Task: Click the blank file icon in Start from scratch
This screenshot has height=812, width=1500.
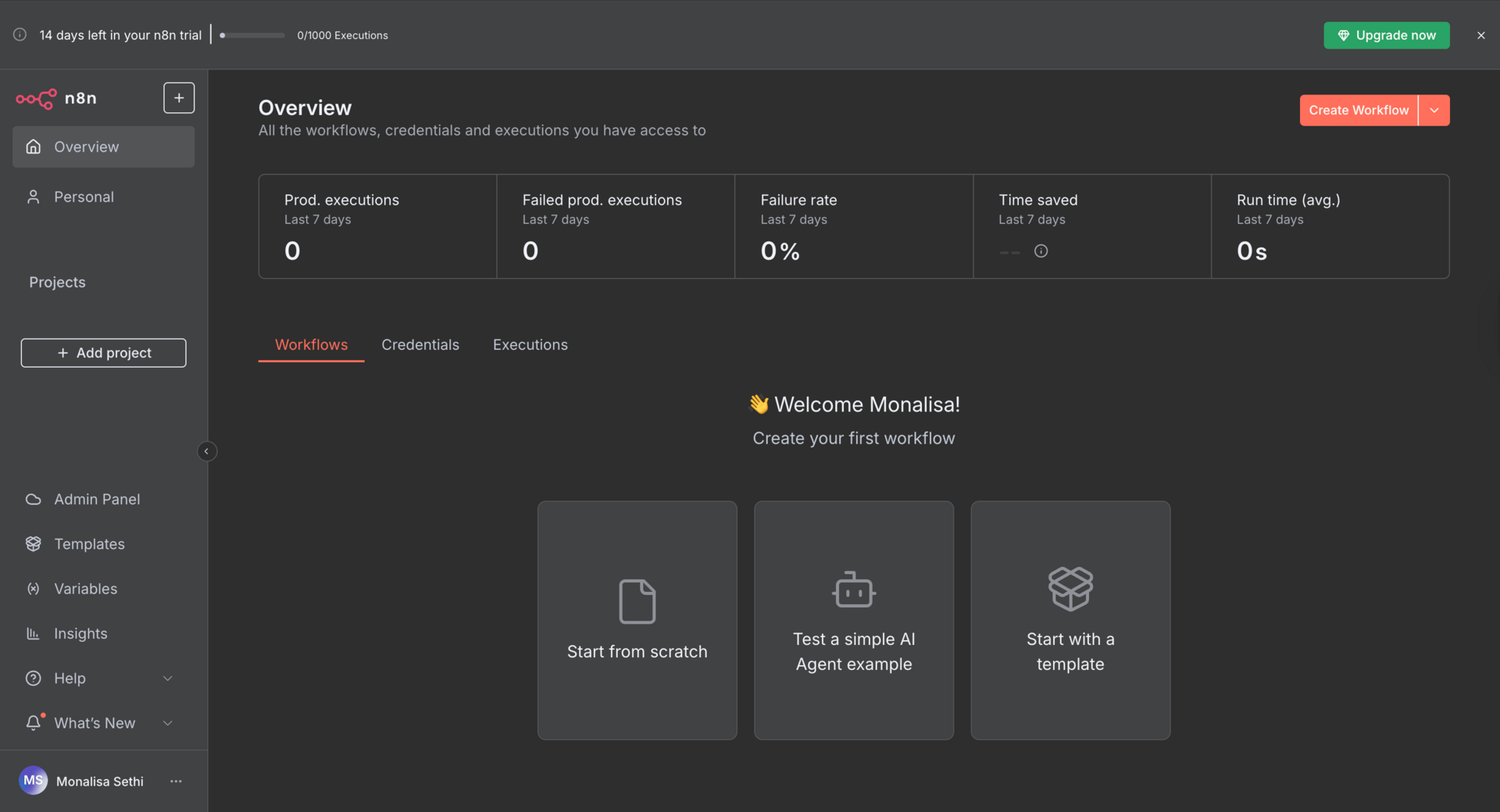Action: [637, 601]
